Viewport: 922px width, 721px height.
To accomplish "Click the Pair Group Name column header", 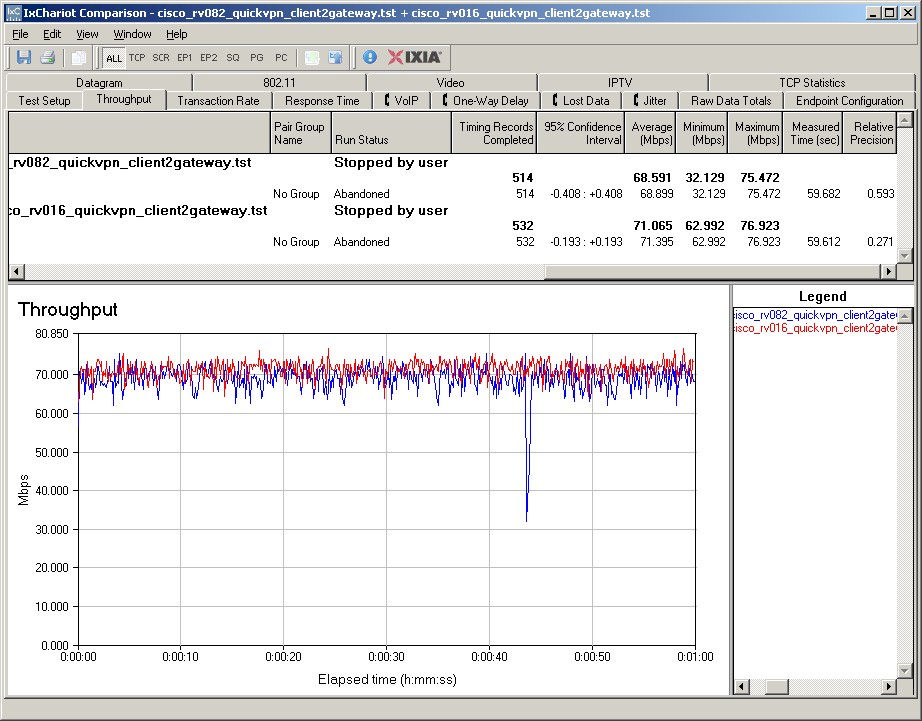I will (301, 133).
